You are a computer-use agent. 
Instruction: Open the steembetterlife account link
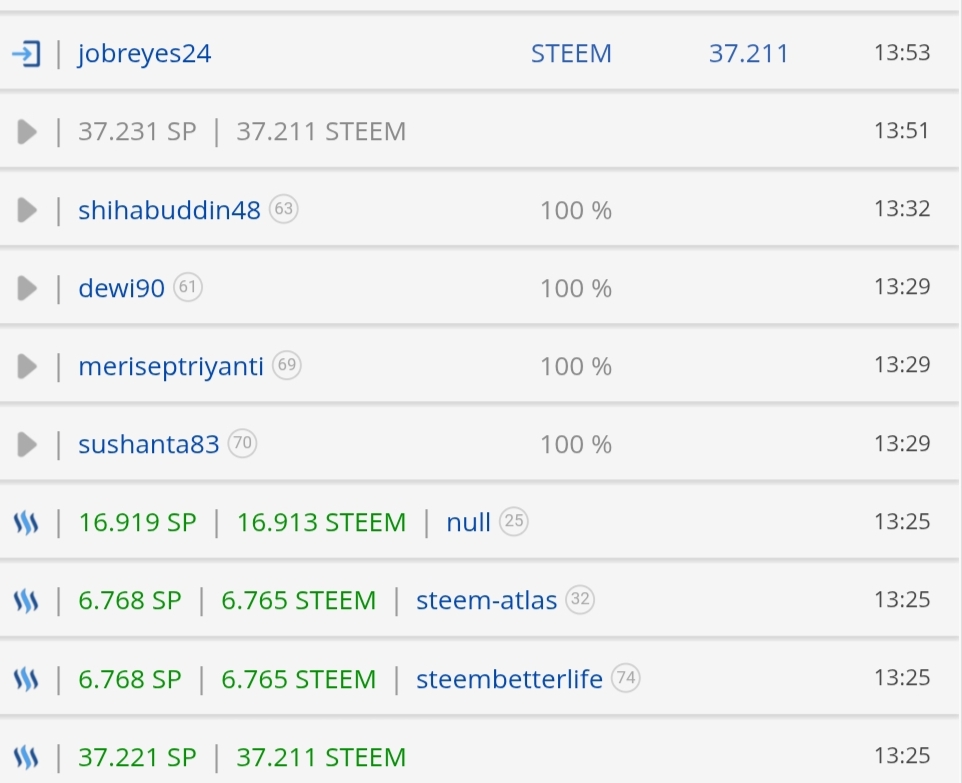[509, 679]
